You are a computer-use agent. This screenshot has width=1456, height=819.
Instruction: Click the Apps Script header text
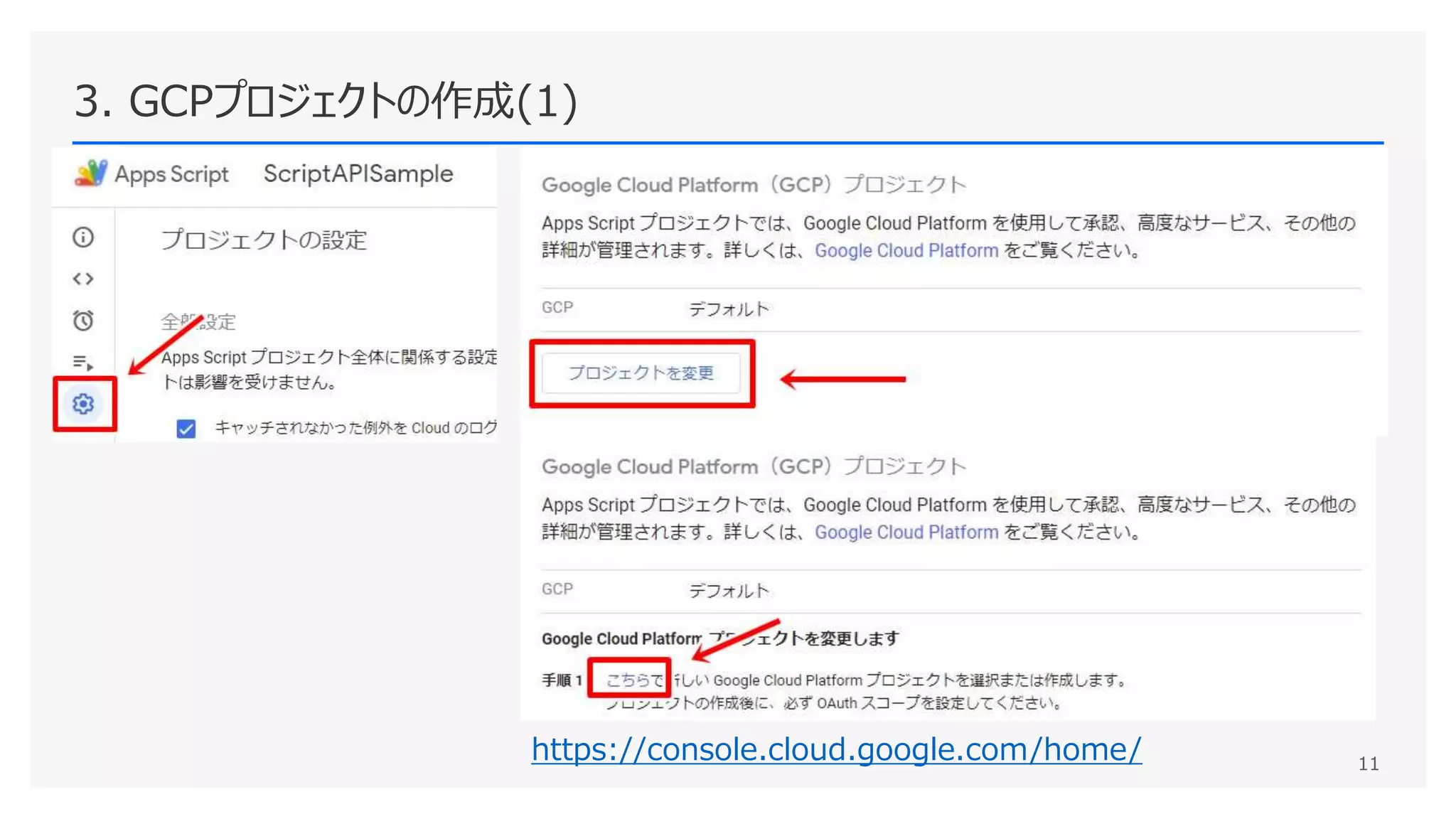click(171, 174)
